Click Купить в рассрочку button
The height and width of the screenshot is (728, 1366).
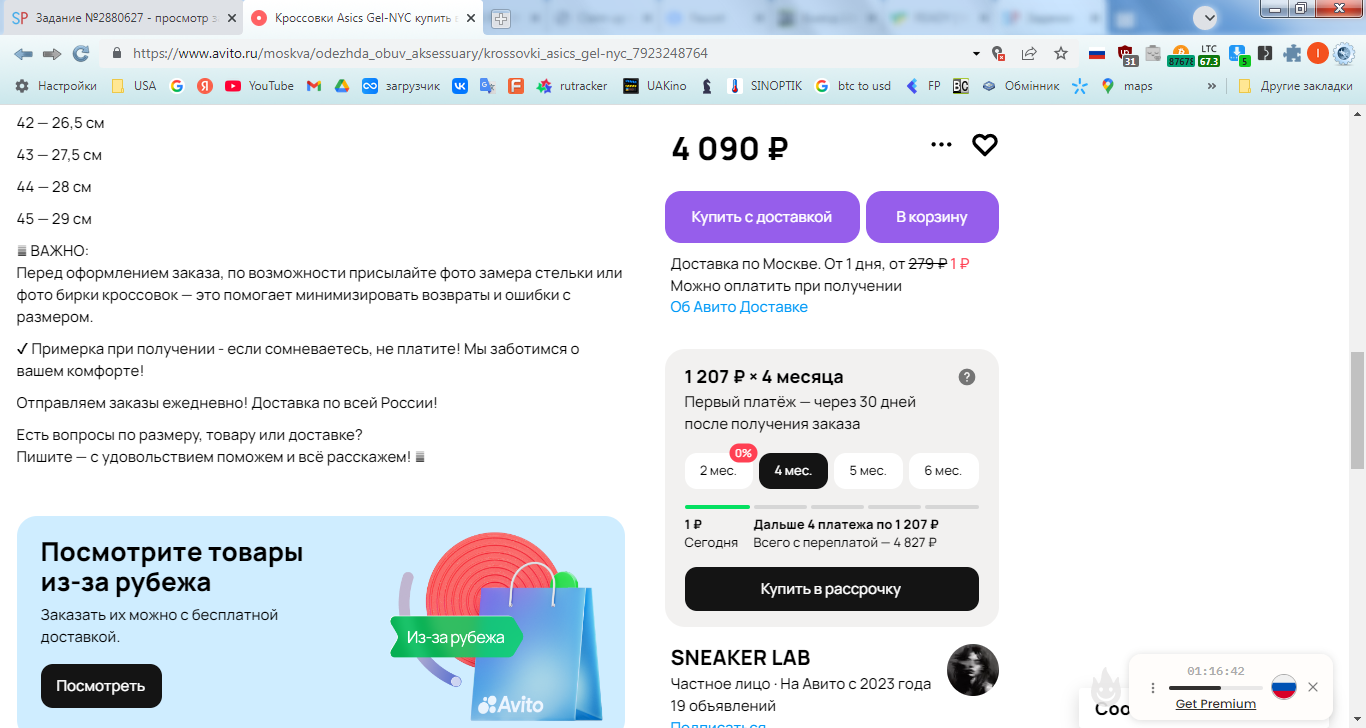tap(831, 589)
